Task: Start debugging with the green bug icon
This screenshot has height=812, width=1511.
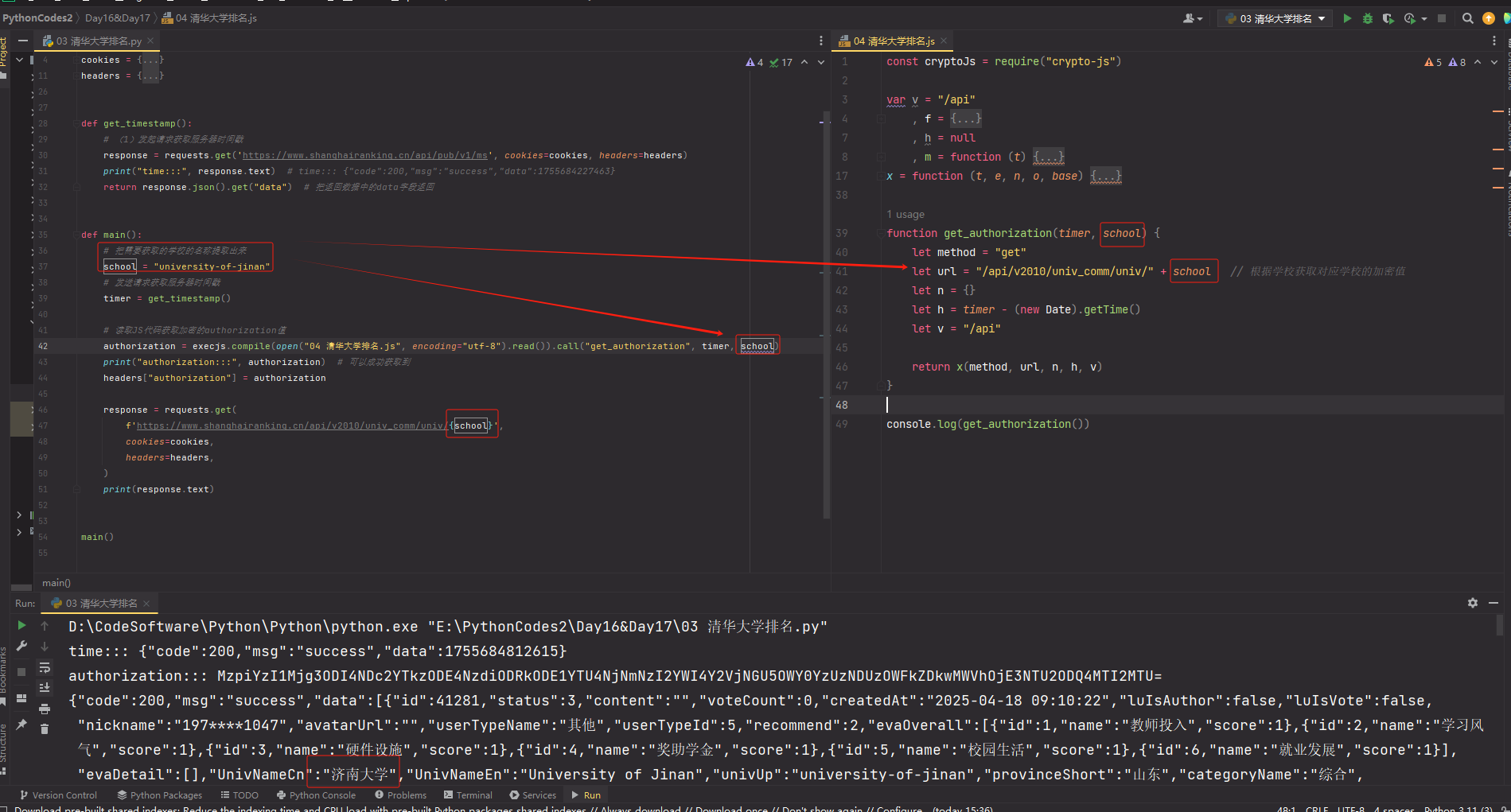Action: [1368, 18]
